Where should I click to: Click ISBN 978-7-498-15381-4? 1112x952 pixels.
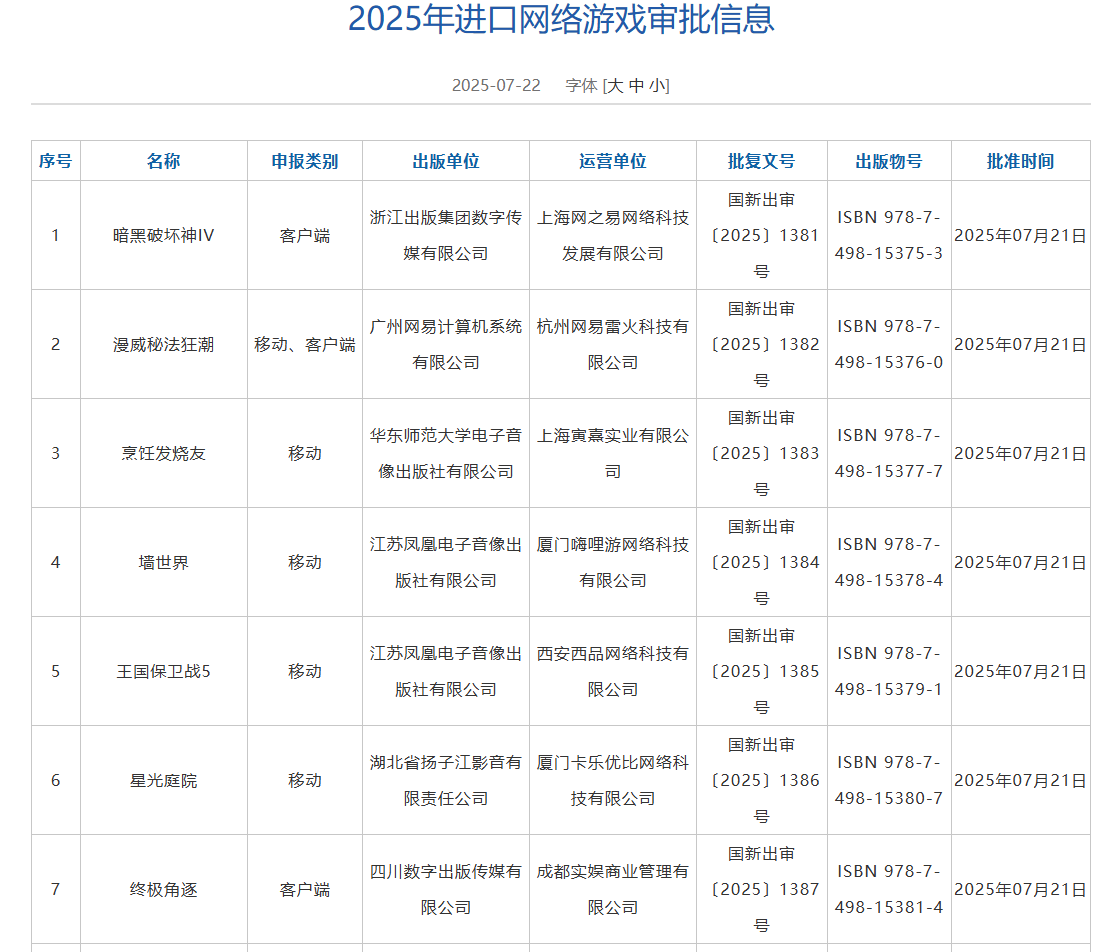pyautogui.click(x=889, y=890)
